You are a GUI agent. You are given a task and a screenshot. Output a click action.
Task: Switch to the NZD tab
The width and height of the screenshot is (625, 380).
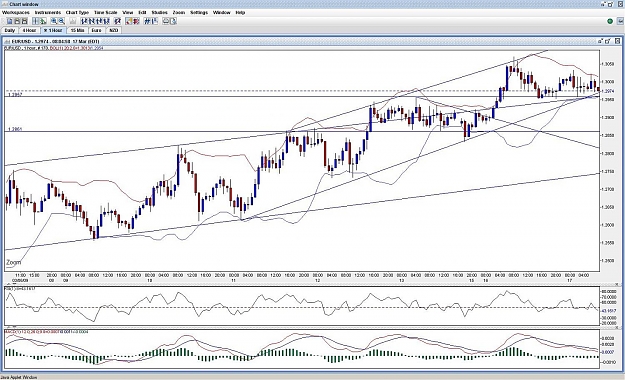[113, 30]
